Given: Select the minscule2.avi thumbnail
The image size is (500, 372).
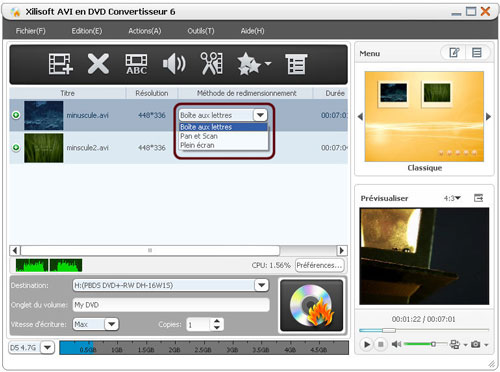Looking at the screenshot, I should pyautogui.click(x=44, y=148).
